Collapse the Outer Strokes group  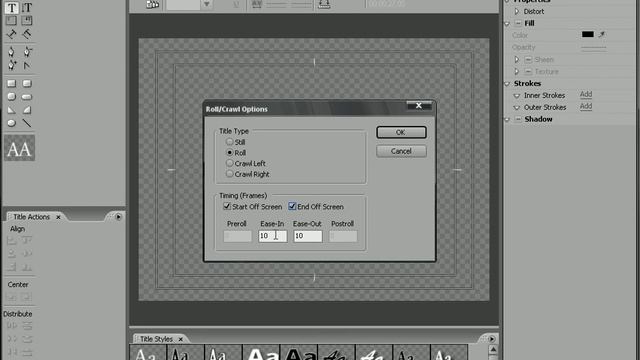pos(517,107)
